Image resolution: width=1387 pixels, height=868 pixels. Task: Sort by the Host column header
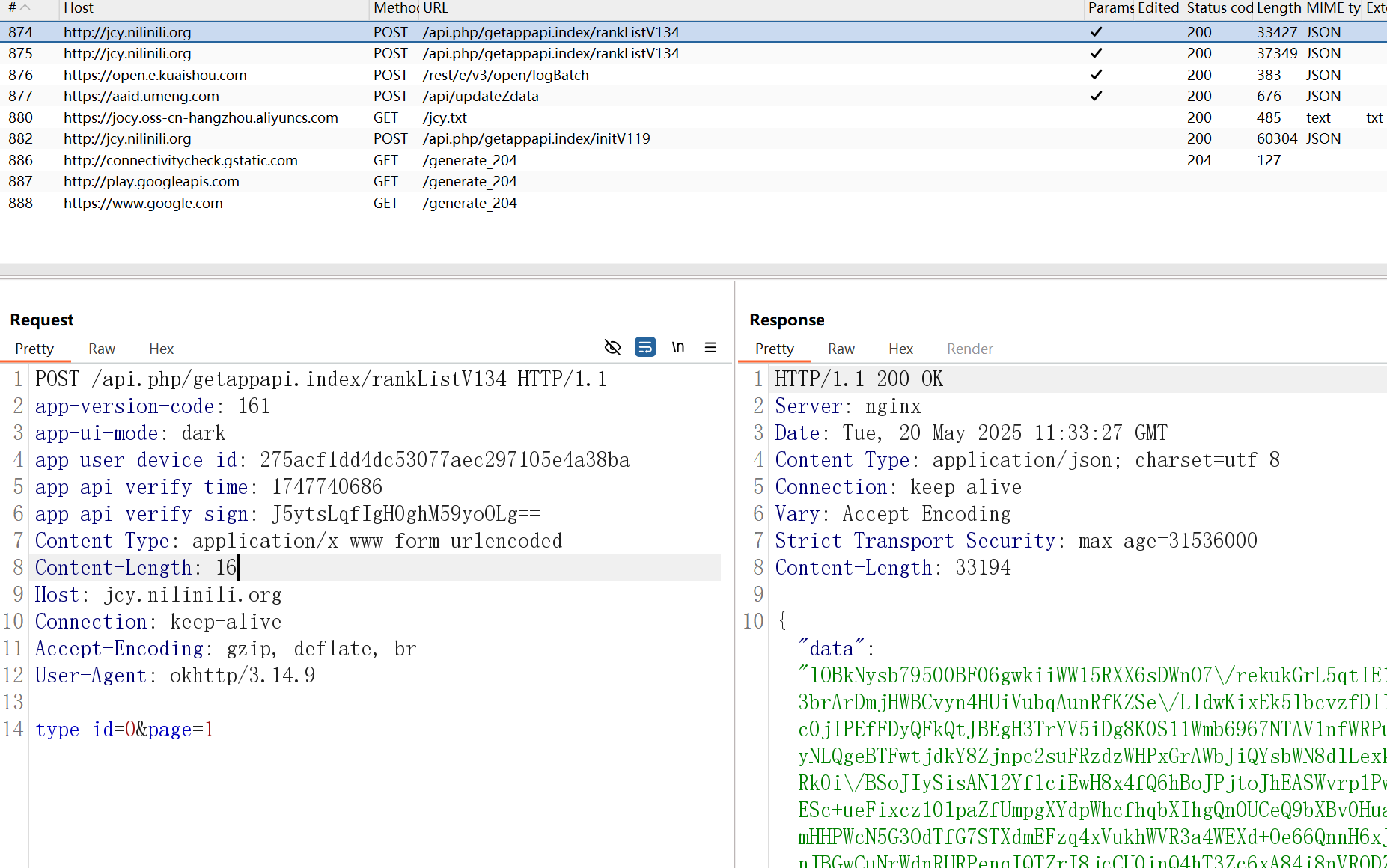pyautogui.click(x=79, y=8)
